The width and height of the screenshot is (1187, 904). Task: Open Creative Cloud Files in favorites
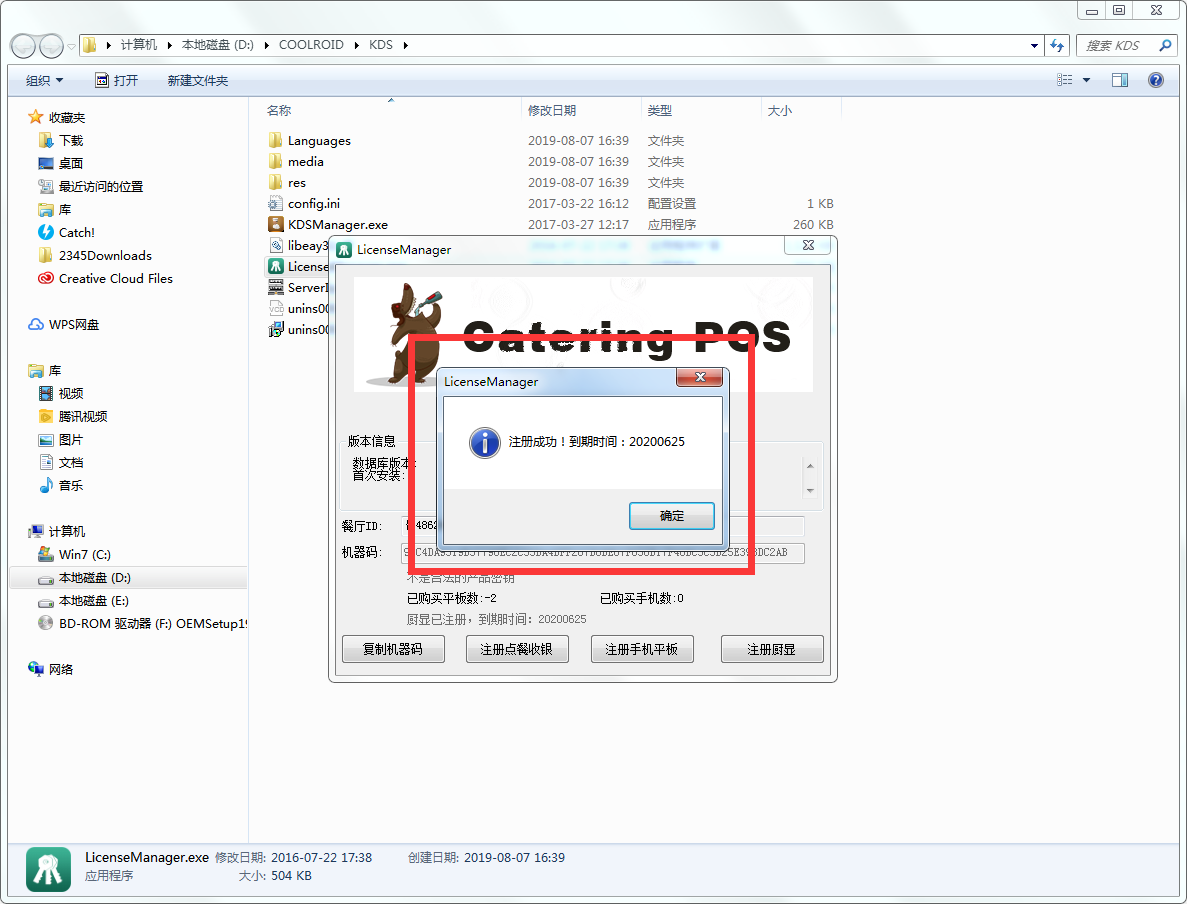(x=116, y=279)
